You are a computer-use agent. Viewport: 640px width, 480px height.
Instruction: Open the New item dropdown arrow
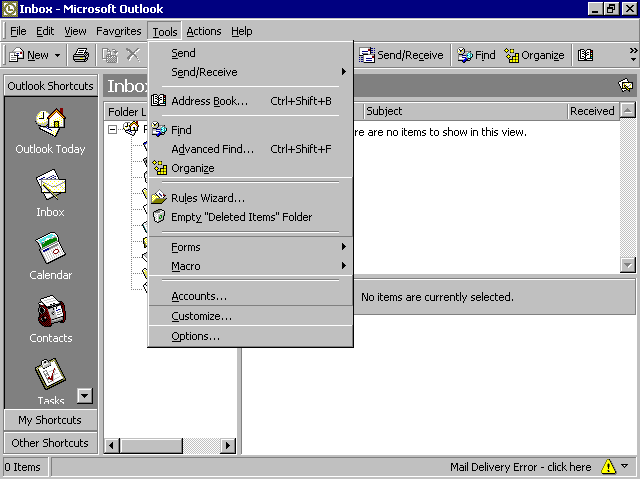click(x=58, y=55)
